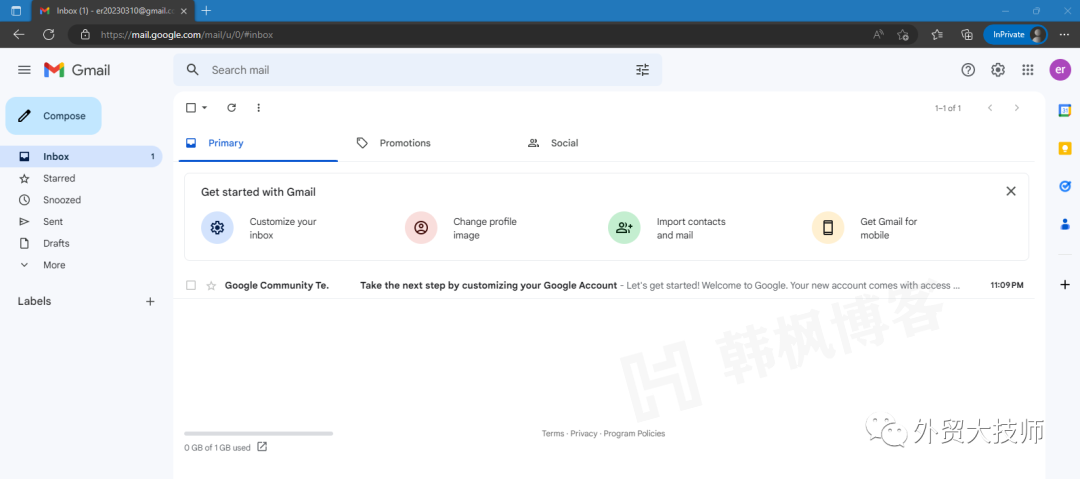
Task: Open Google Tasks side panel icon
Action: click(1065, 186)
